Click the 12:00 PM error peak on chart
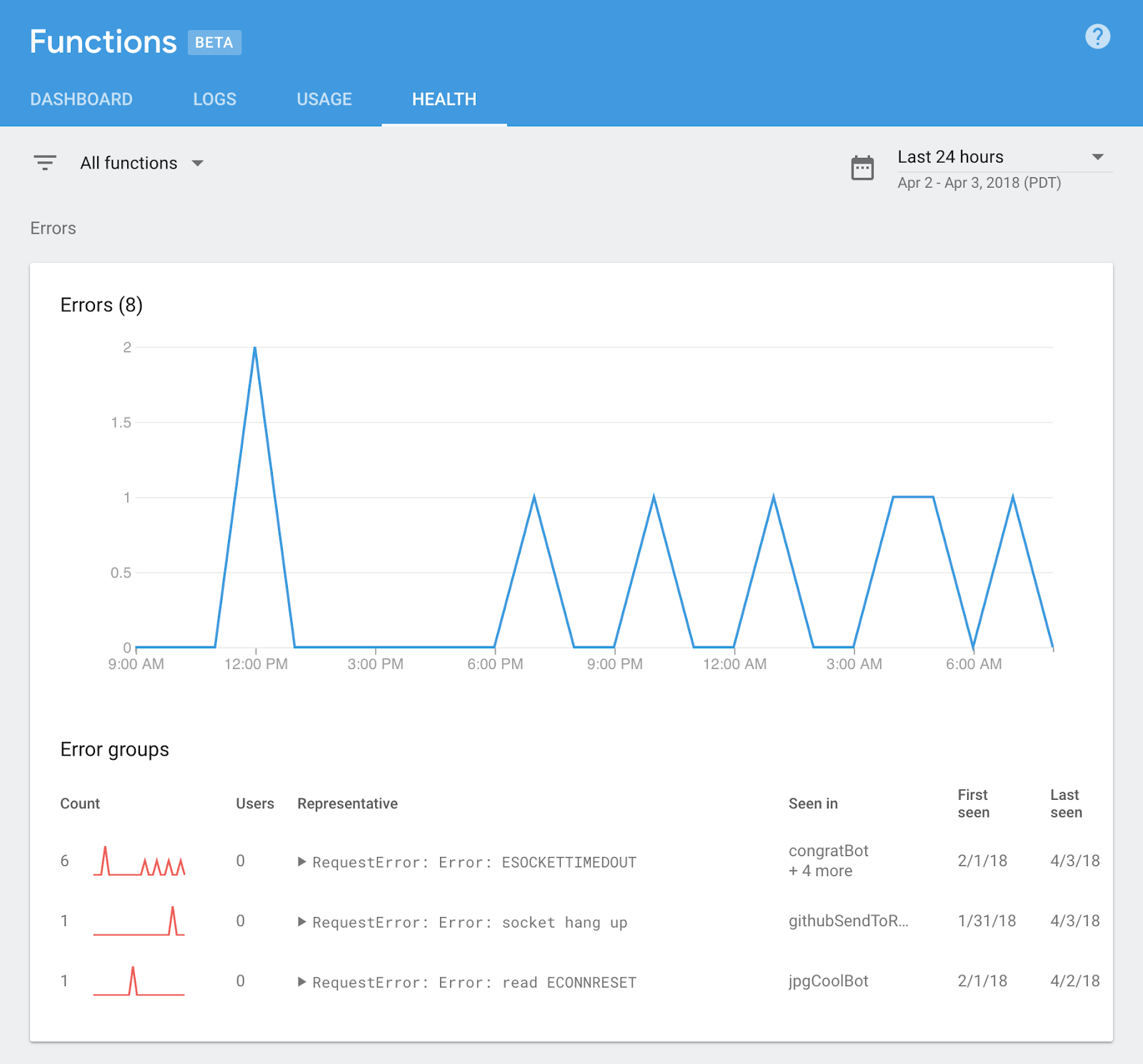The image size is (1143, 1064). 255,348
